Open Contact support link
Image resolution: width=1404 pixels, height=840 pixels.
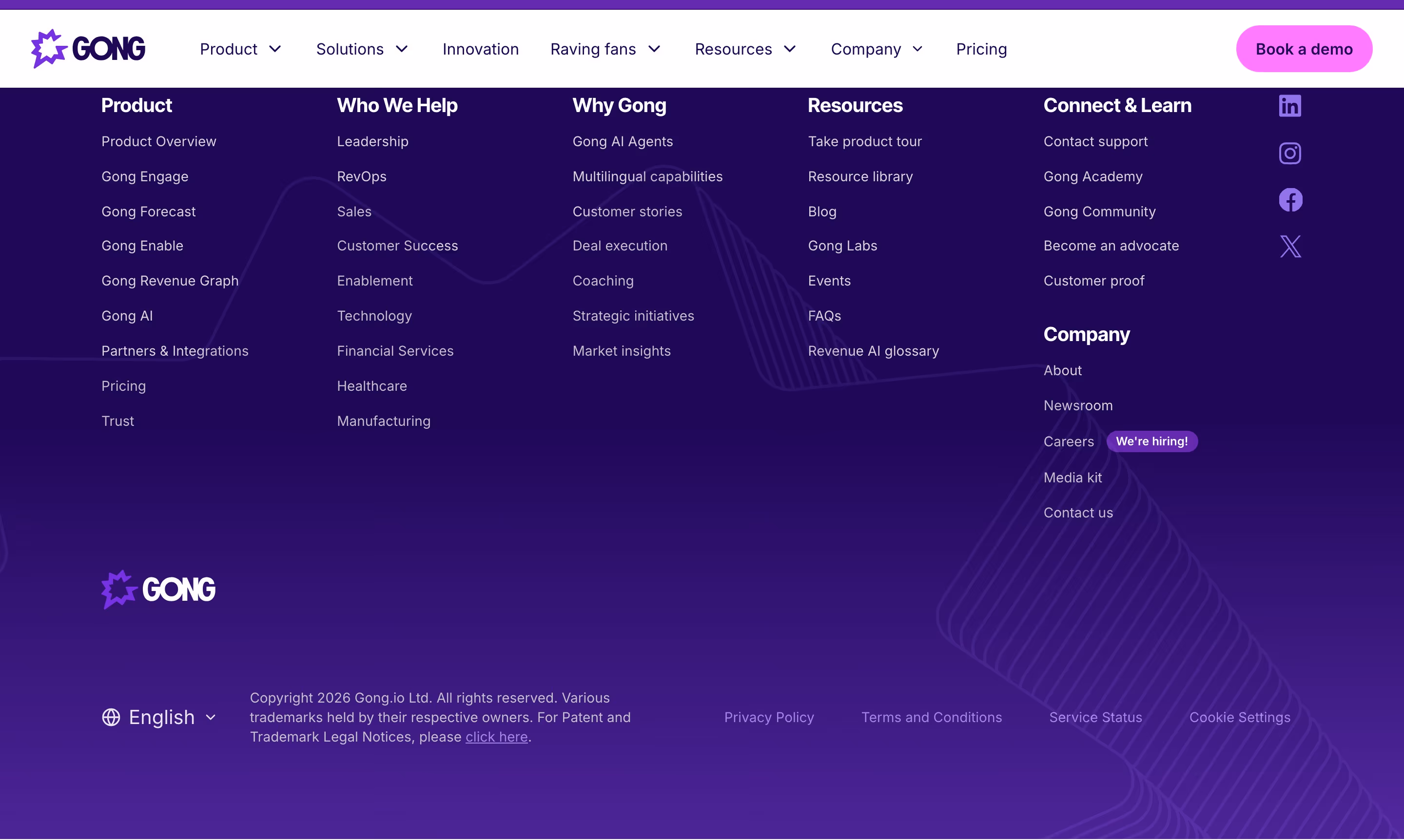(x=1095, y=141)
